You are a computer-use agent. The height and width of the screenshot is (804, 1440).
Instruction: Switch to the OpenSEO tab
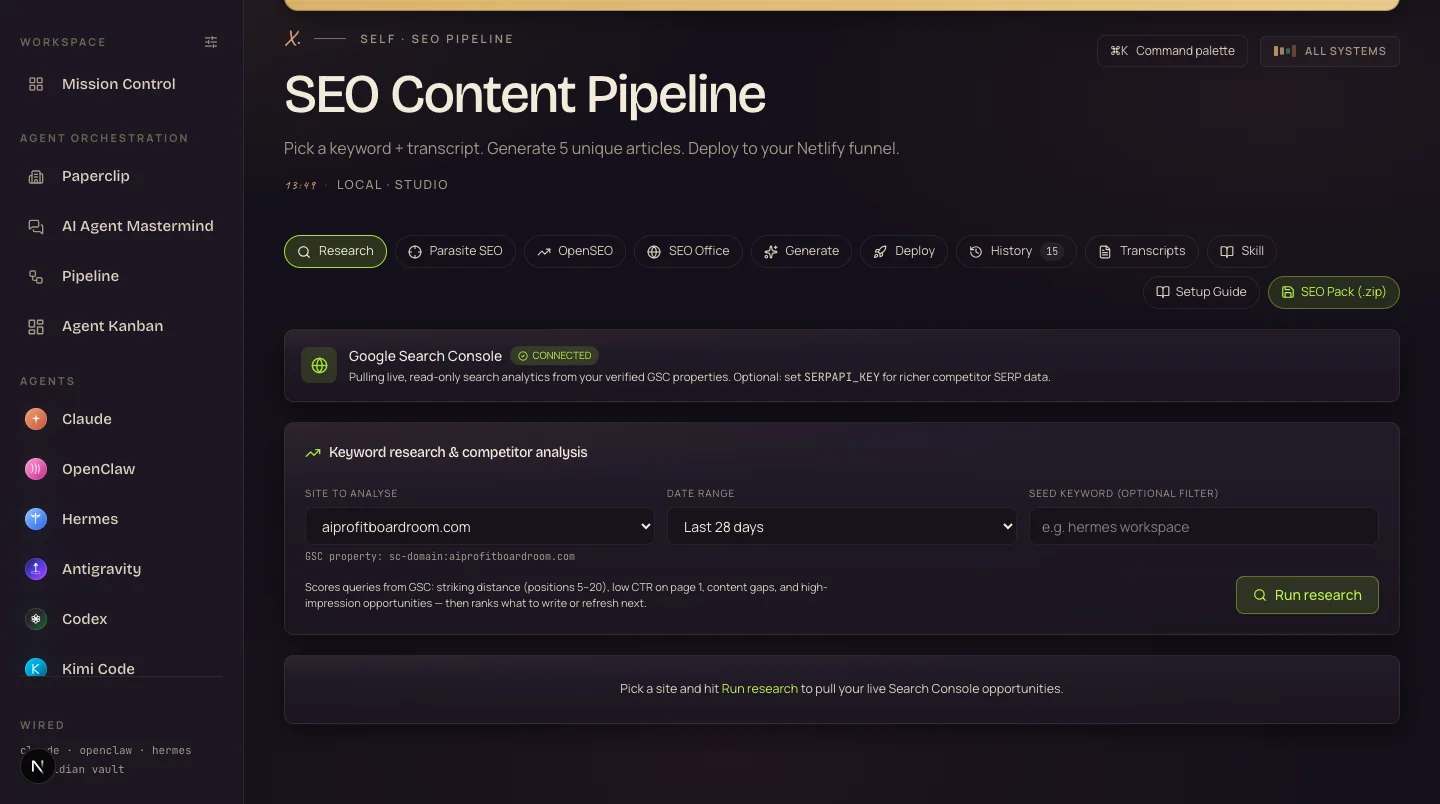pyautogui.click(x=575, y=251)
